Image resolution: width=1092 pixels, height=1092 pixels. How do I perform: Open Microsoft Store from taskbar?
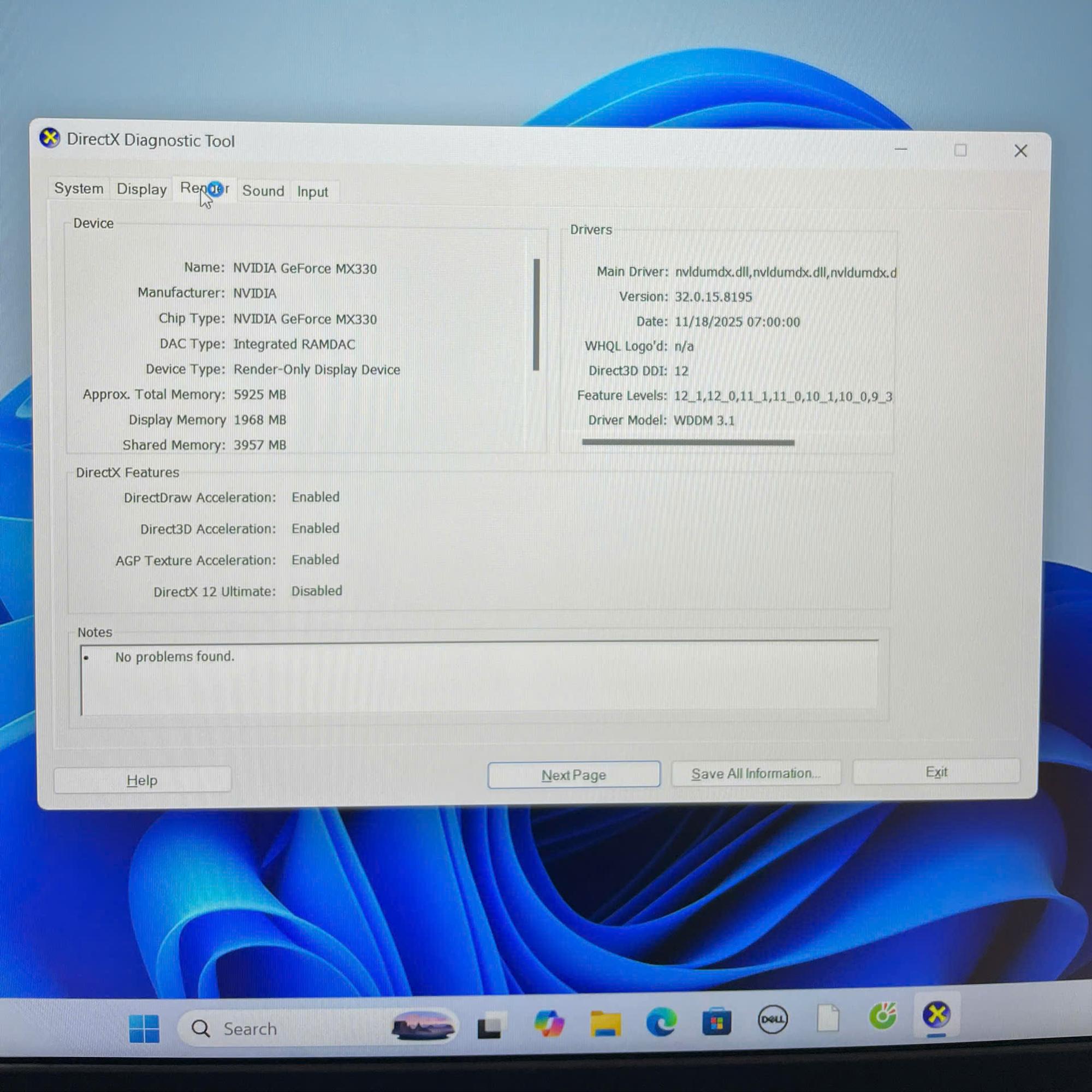(x=717, y=1021)
